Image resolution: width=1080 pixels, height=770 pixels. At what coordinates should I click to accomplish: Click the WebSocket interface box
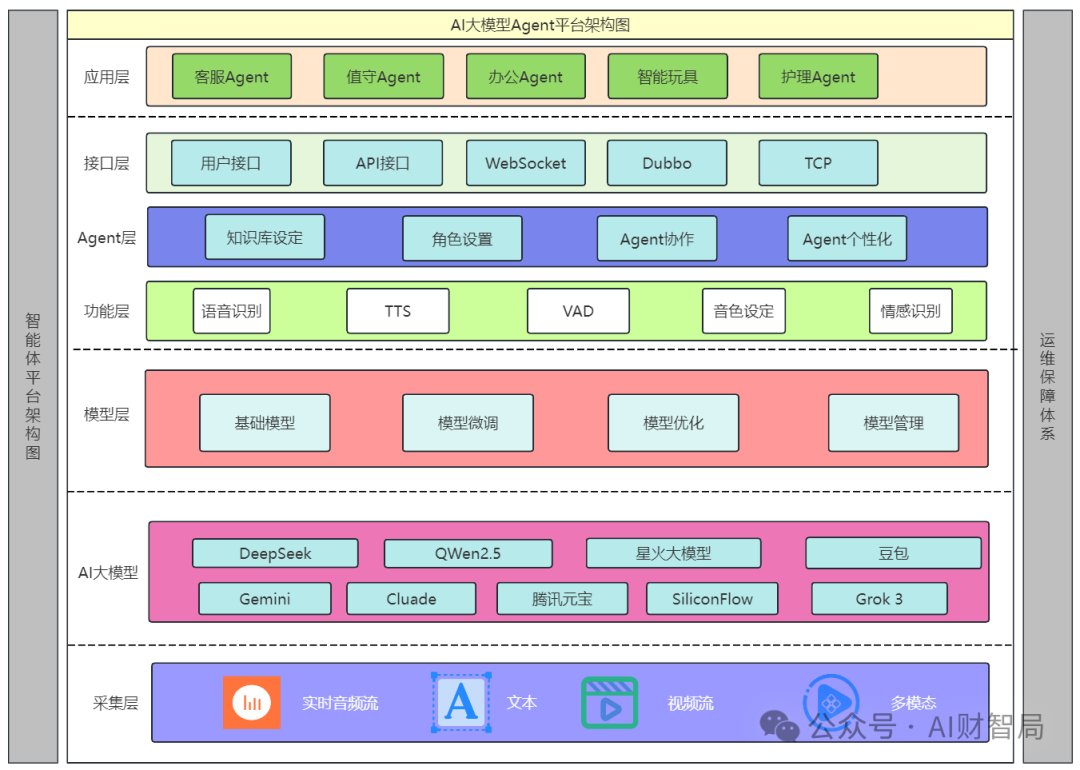point(526,163)
